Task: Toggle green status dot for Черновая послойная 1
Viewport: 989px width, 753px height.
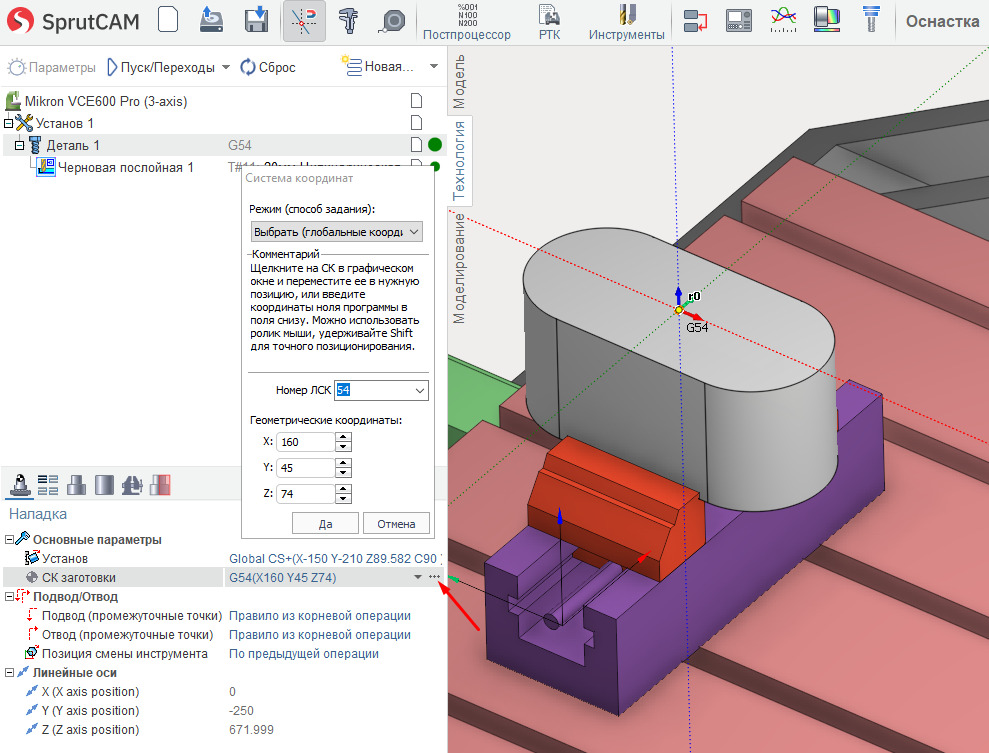Action: [x=435, y=167]
